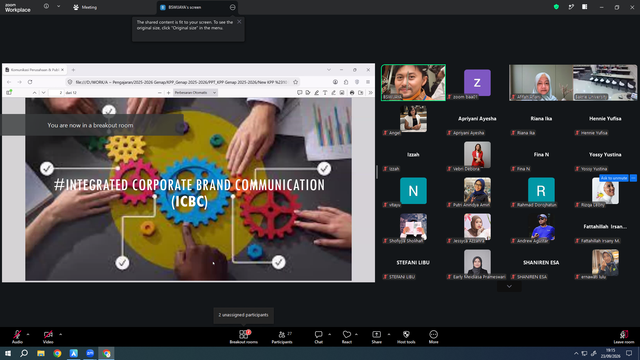The width and height of the screenshot is (640, 360).
Task: Expand the arrow next to Chat
Action: [329, 334]
